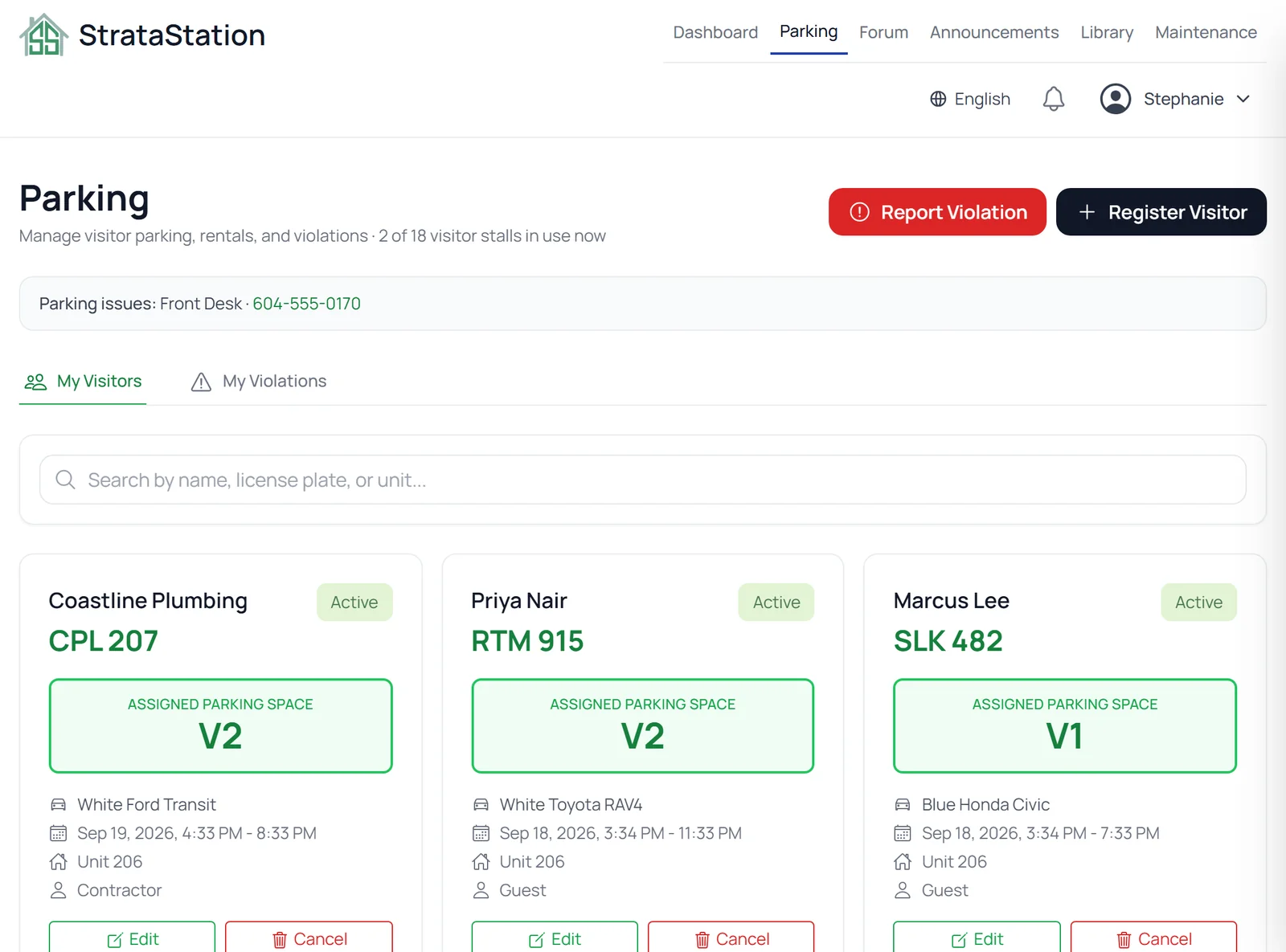This screenshot has width=1286, height=952.
Task: Open the Announcements page
Action: (x=994, y=32)
